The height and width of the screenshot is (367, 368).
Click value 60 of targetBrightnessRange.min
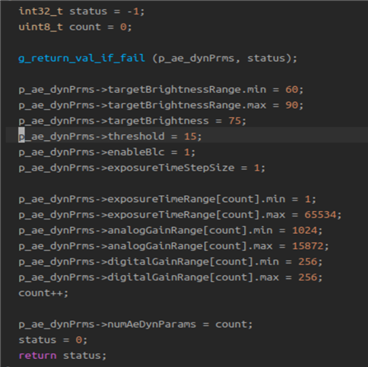(x=291, y=89)
